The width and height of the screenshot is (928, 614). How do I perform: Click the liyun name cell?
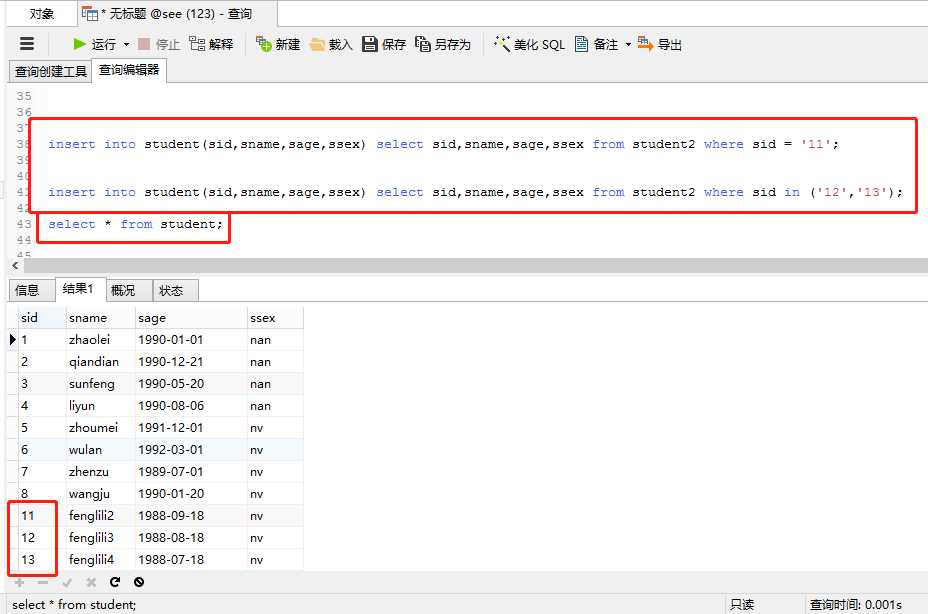101,406
